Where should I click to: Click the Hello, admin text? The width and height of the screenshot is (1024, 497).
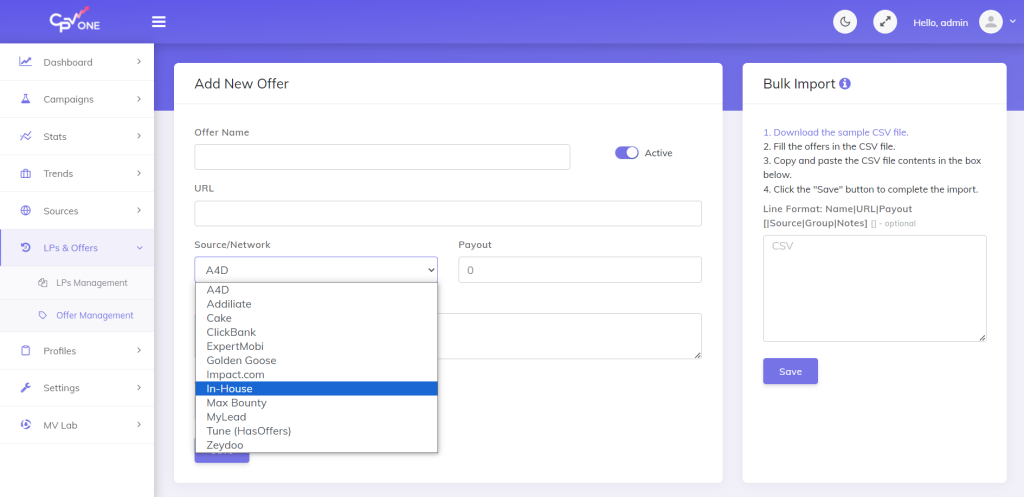point(940,22)
